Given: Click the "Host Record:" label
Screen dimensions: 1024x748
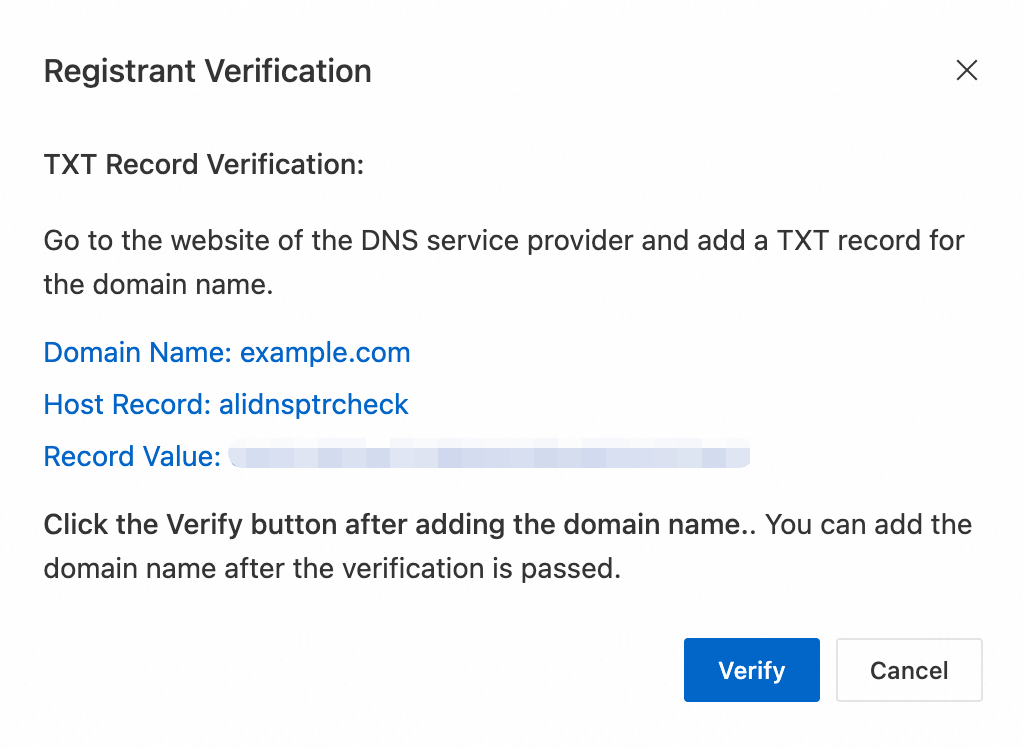Looking at the screenshot, I should [127, 405].
